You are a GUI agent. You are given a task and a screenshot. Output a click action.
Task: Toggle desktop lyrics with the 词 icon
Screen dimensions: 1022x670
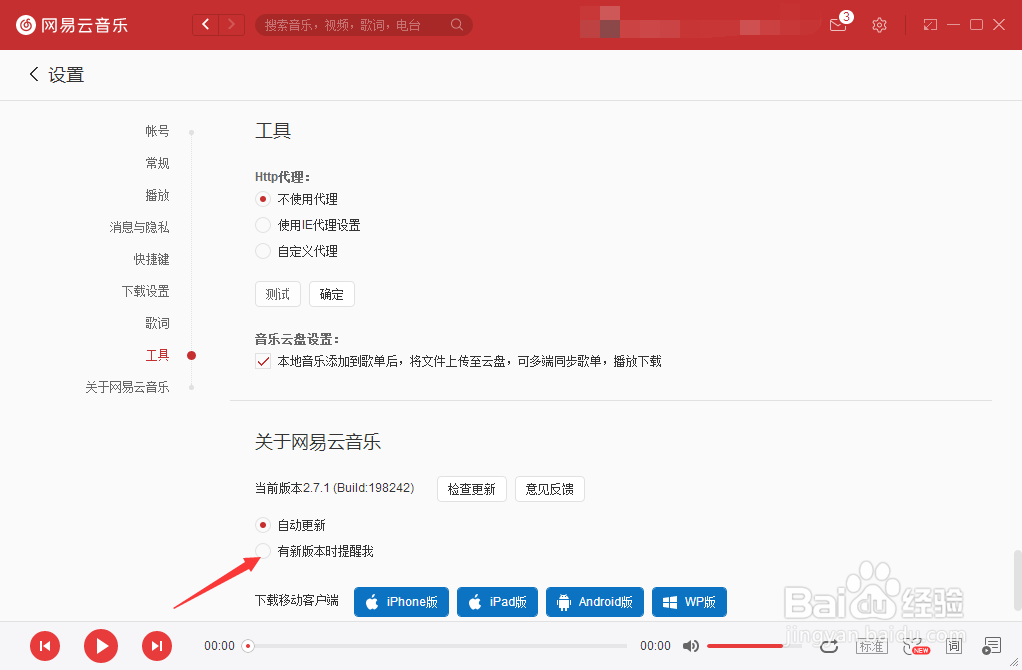(x=954, y=646)
